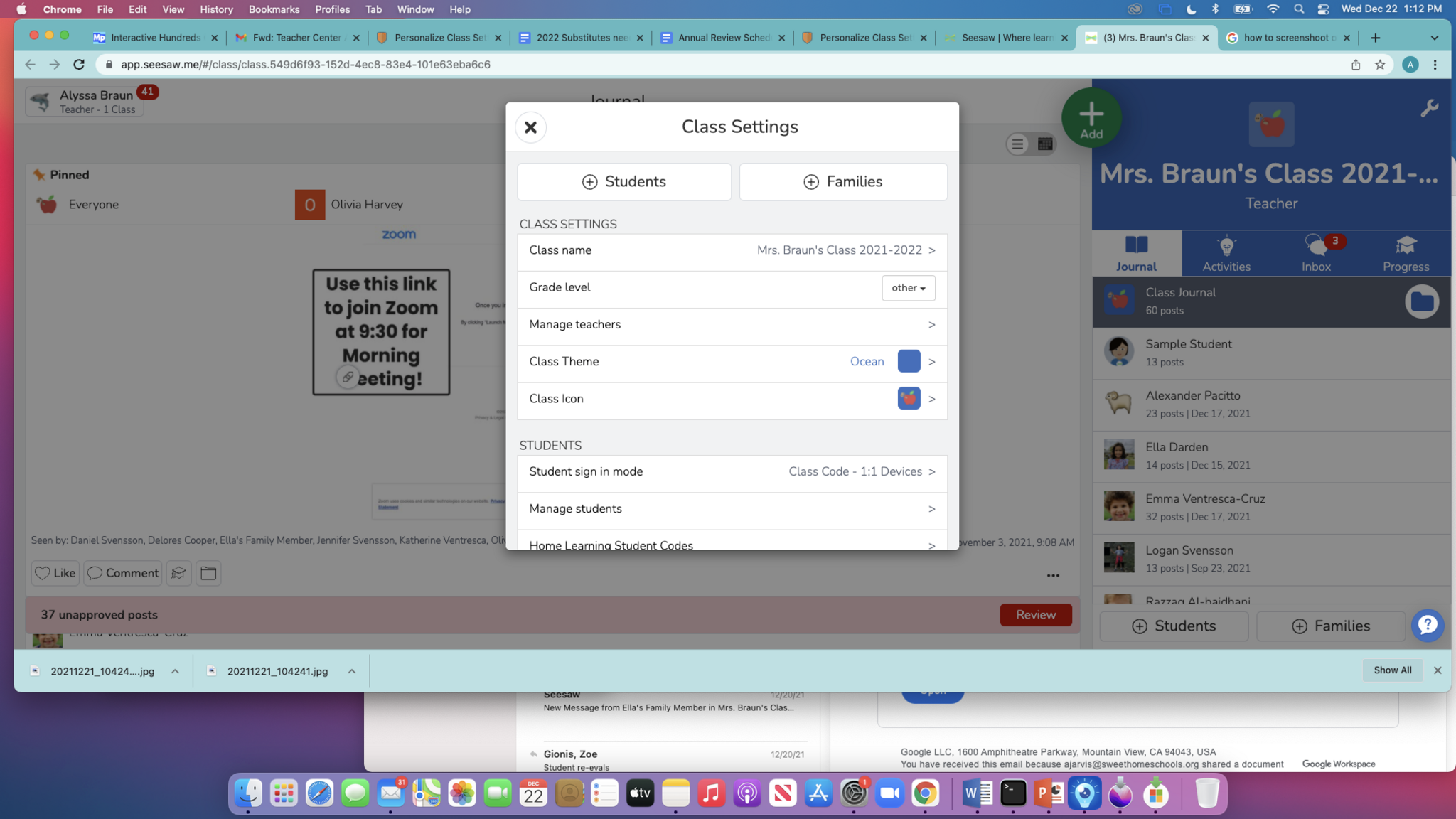Click the Review unapproved posts button
1456x819 pixels.
[x=1035, y=615]
